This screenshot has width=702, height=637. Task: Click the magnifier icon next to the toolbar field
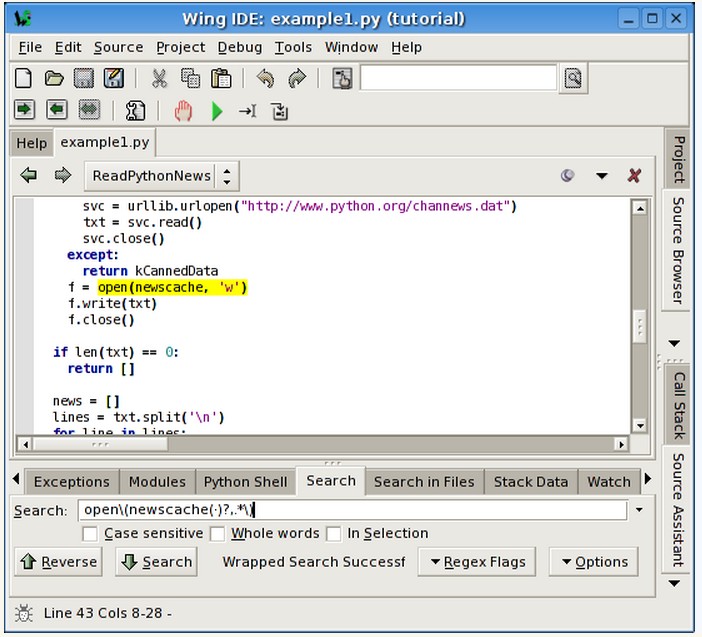(x=573, y=78)
